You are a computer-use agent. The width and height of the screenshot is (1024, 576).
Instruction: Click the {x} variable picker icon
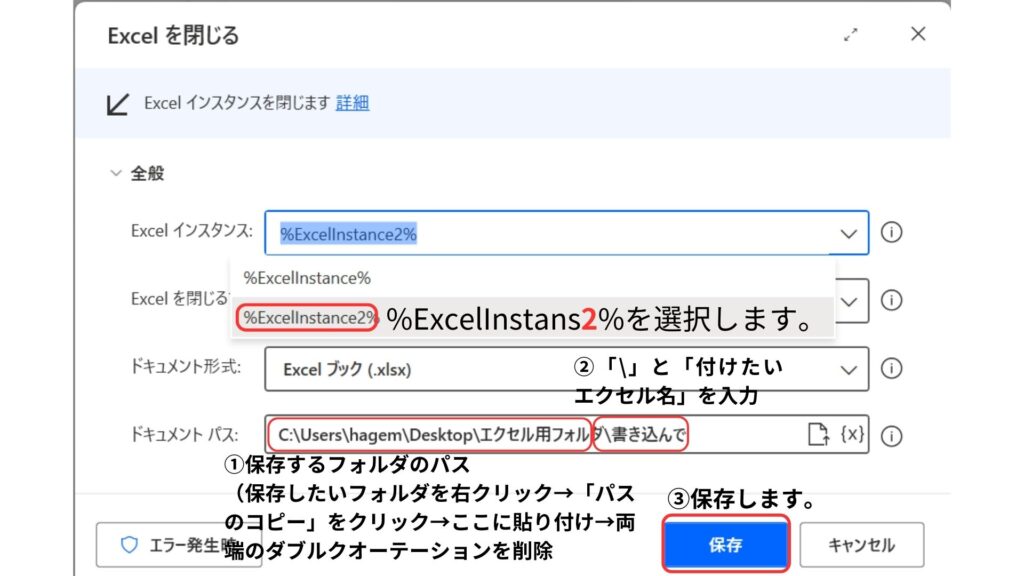852,434
